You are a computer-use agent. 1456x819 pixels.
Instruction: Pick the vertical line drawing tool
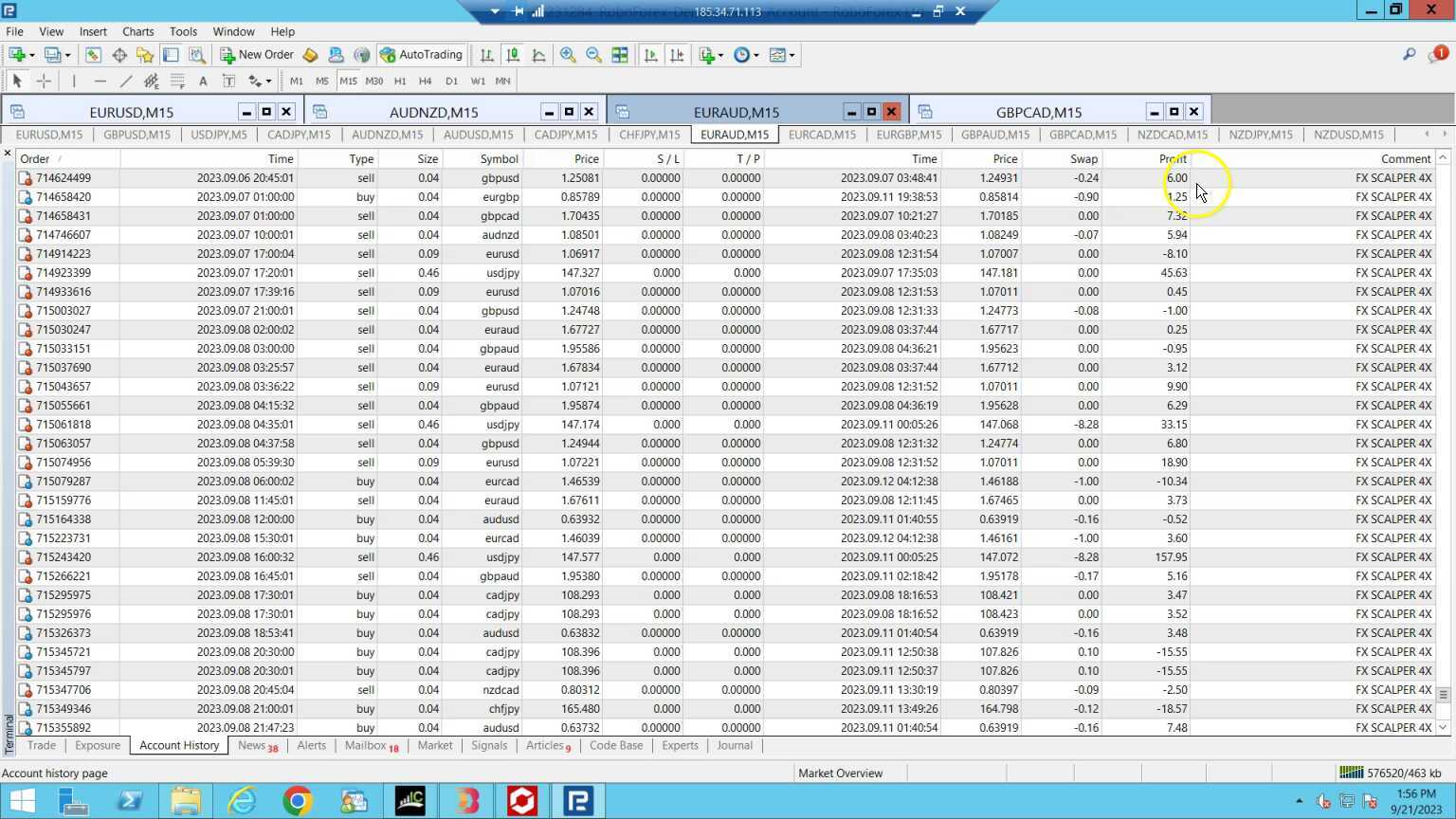pos(73,81)
